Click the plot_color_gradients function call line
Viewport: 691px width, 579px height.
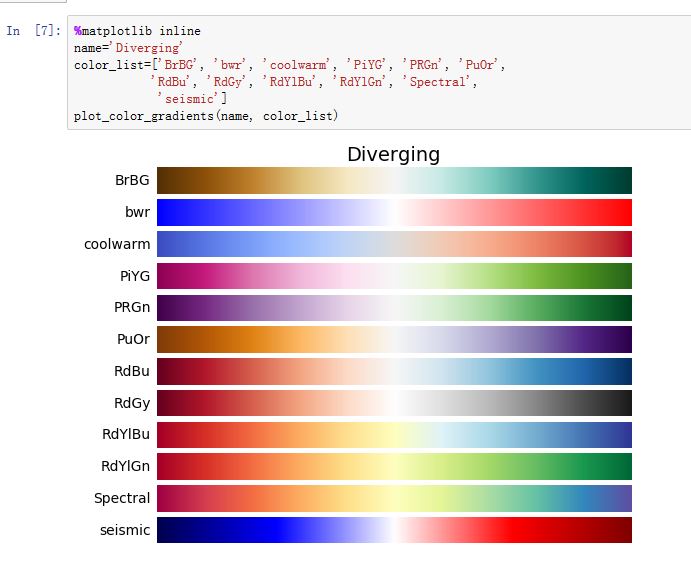[x=206, y=116]
